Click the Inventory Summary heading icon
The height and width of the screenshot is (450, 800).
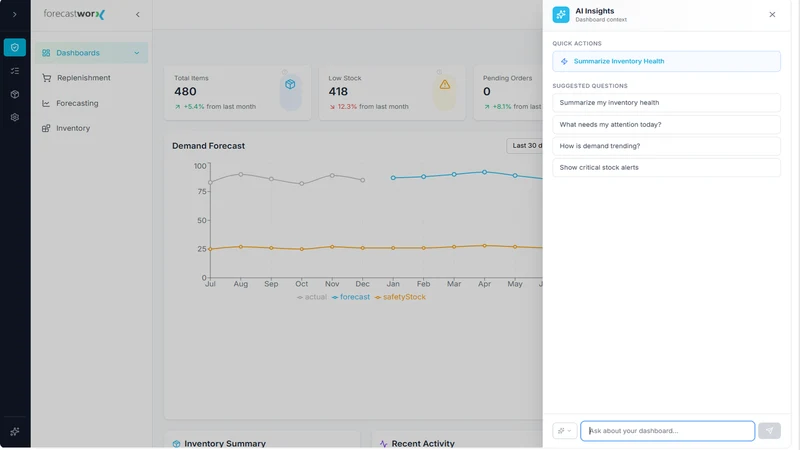[x=177, y=444]
